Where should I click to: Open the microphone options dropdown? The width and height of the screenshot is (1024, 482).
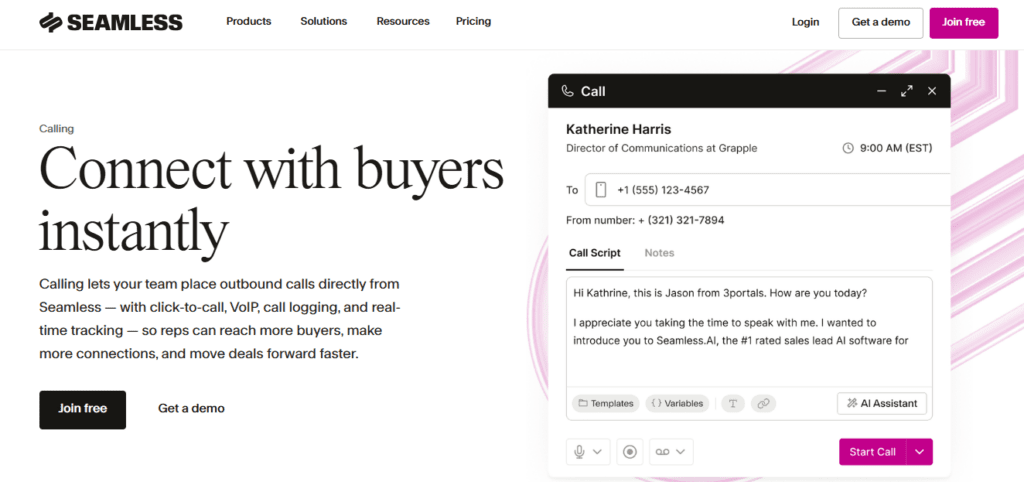[588, 452]
